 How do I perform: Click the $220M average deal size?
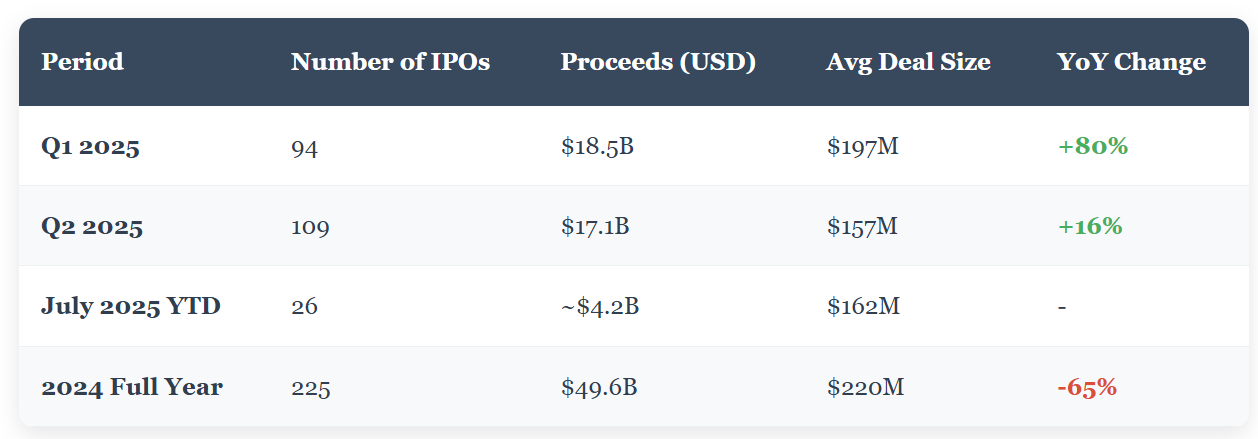tap(865, 387)
